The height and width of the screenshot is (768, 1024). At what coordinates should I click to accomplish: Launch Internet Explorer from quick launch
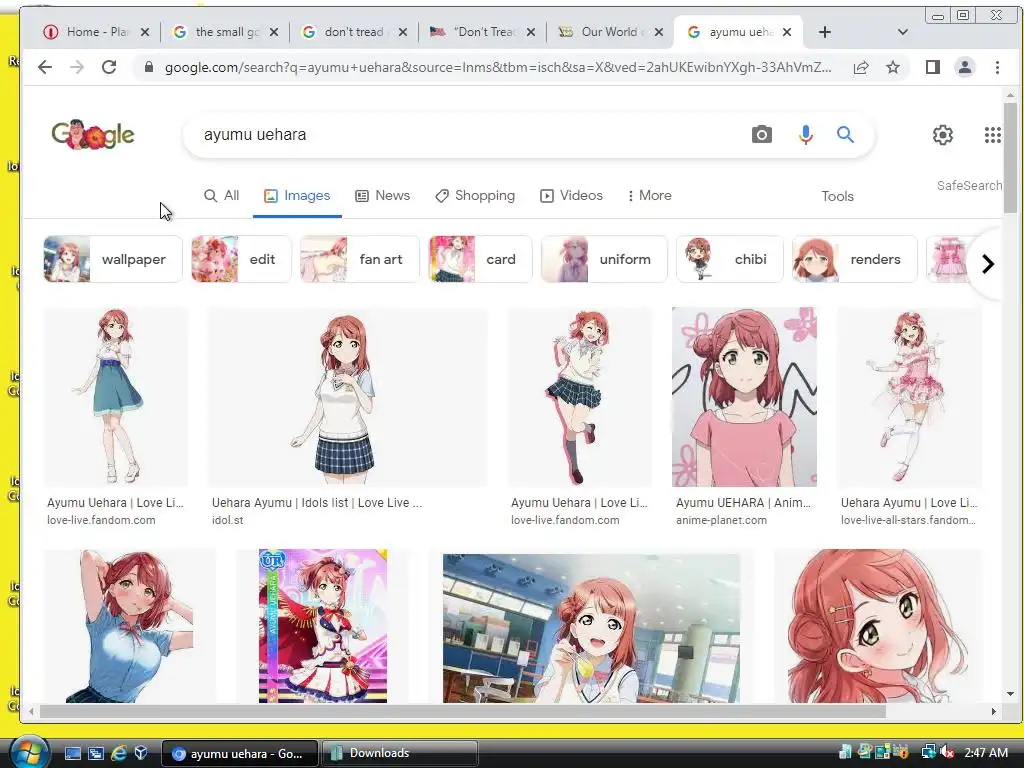(118, 753)
